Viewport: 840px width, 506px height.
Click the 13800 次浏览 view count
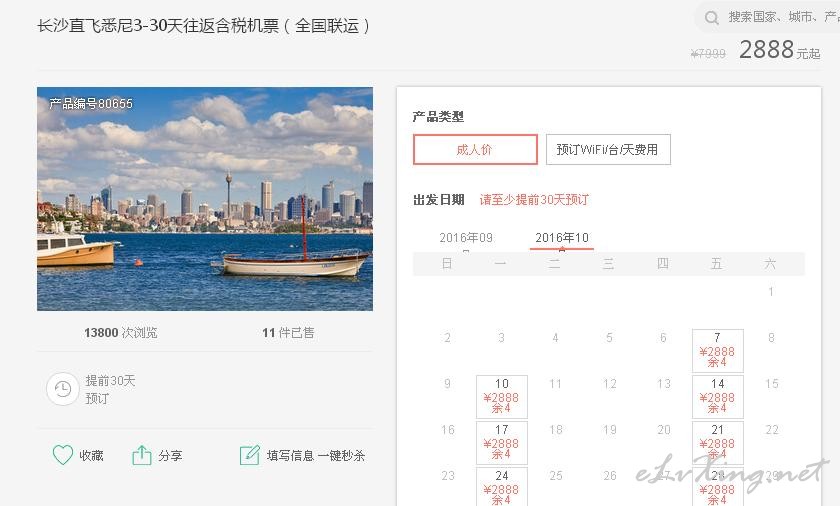(121, 333)
